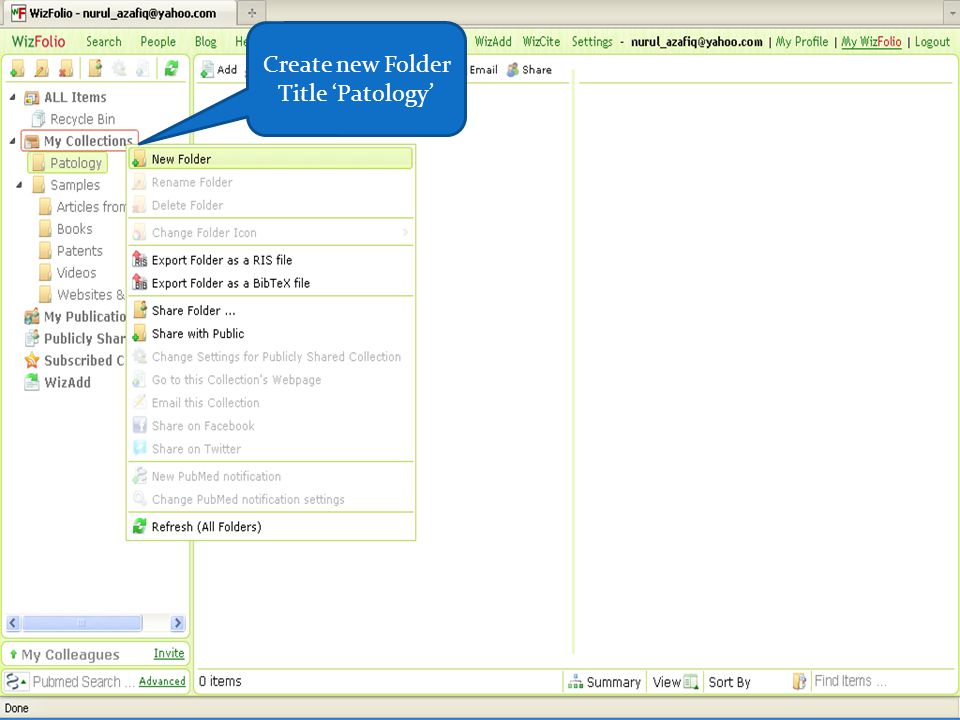Image resolution: width=960 pixels, height=720 pixels.
Task: Click the WizFolio favicon in browser tab
Action: coord(19,13)
